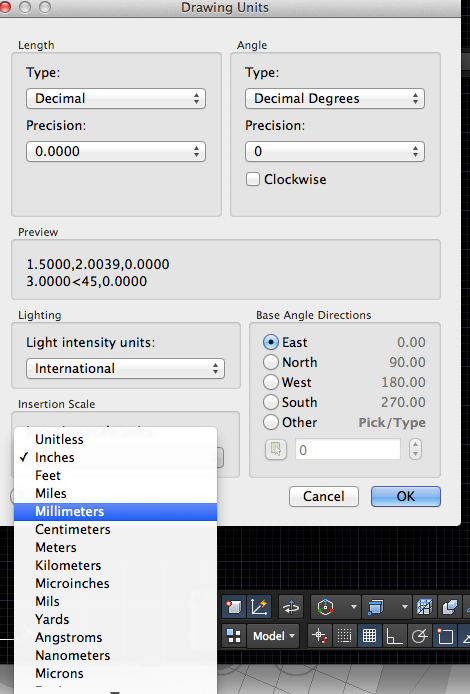
Task: Choose Millimeters from the units list
Action: [x=116, y=512]
